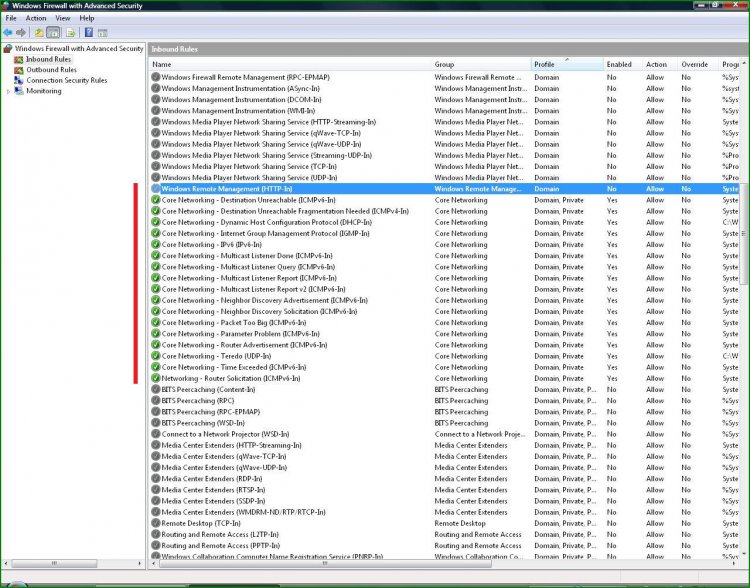Open the File menu
The image size is (750, 588).
(x=11, y=18)
